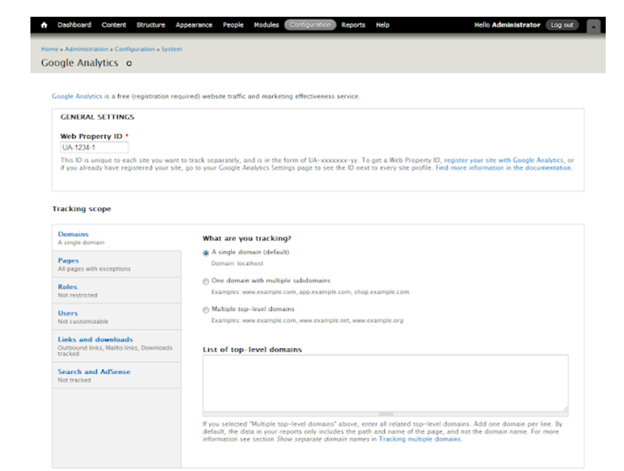Click the Web Property ID field
The width and height of the screenshot is (624, 471).
94,148
